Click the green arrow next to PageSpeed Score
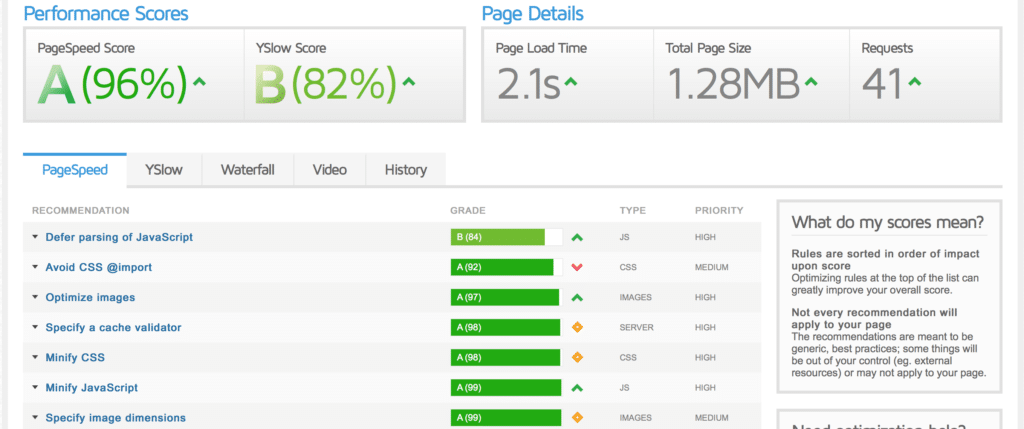This screenshot has width=1024, height=429. tap(199, 83)
